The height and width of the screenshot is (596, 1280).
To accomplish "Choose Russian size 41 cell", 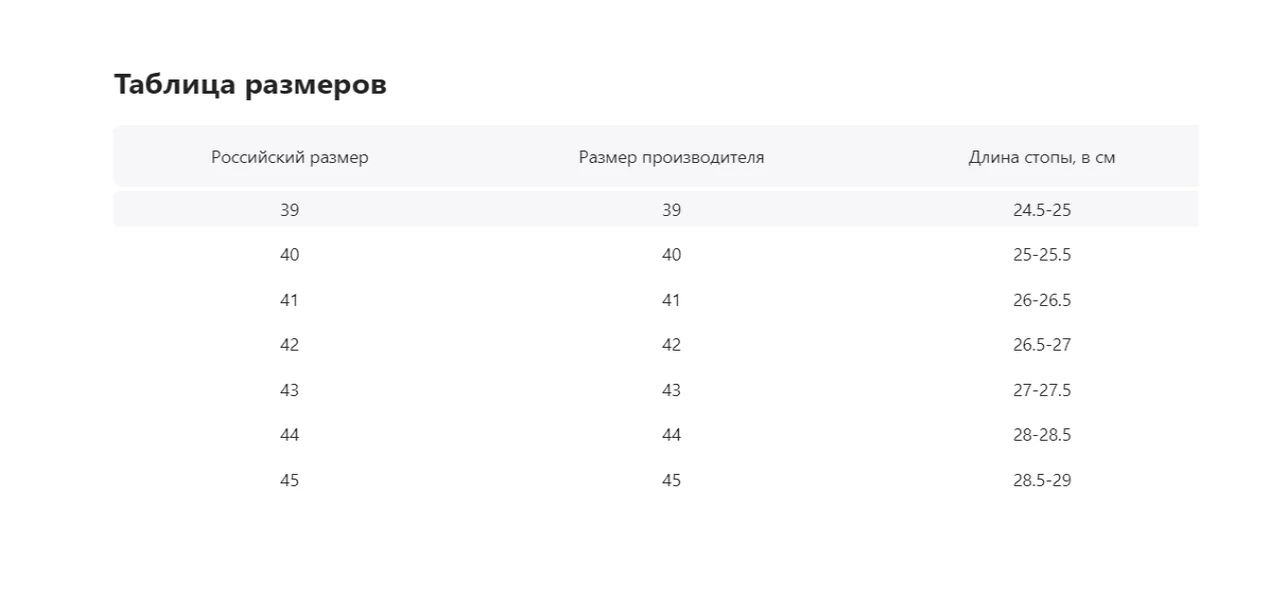I will 290,300.
